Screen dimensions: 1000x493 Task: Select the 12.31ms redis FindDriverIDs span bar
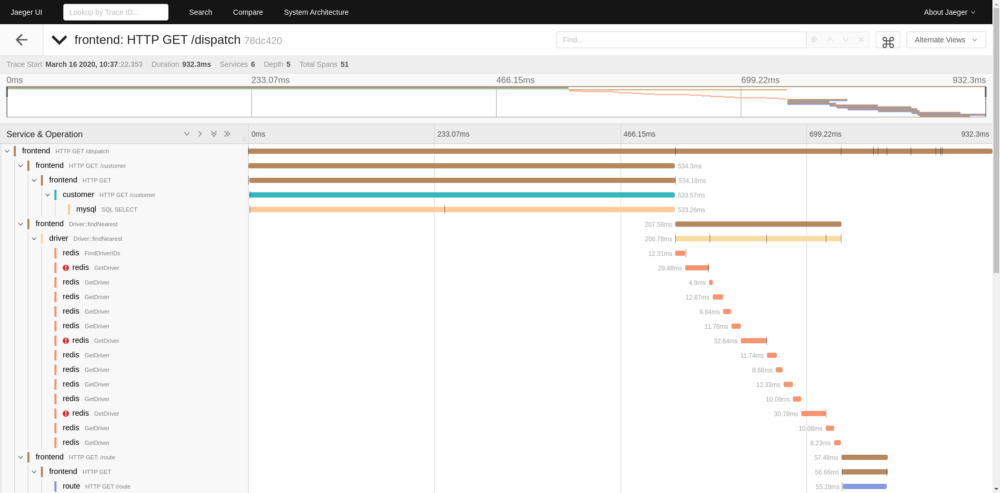[x=680, y=253]
